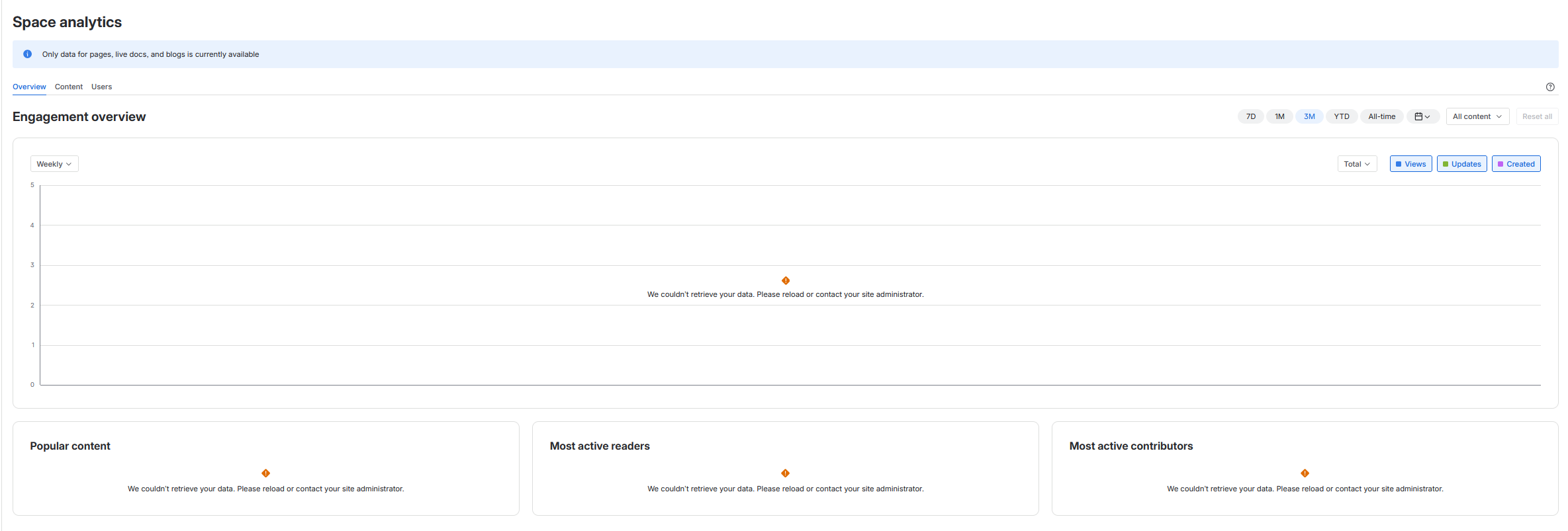Click the warning icon under Popular content

[265, 473]
